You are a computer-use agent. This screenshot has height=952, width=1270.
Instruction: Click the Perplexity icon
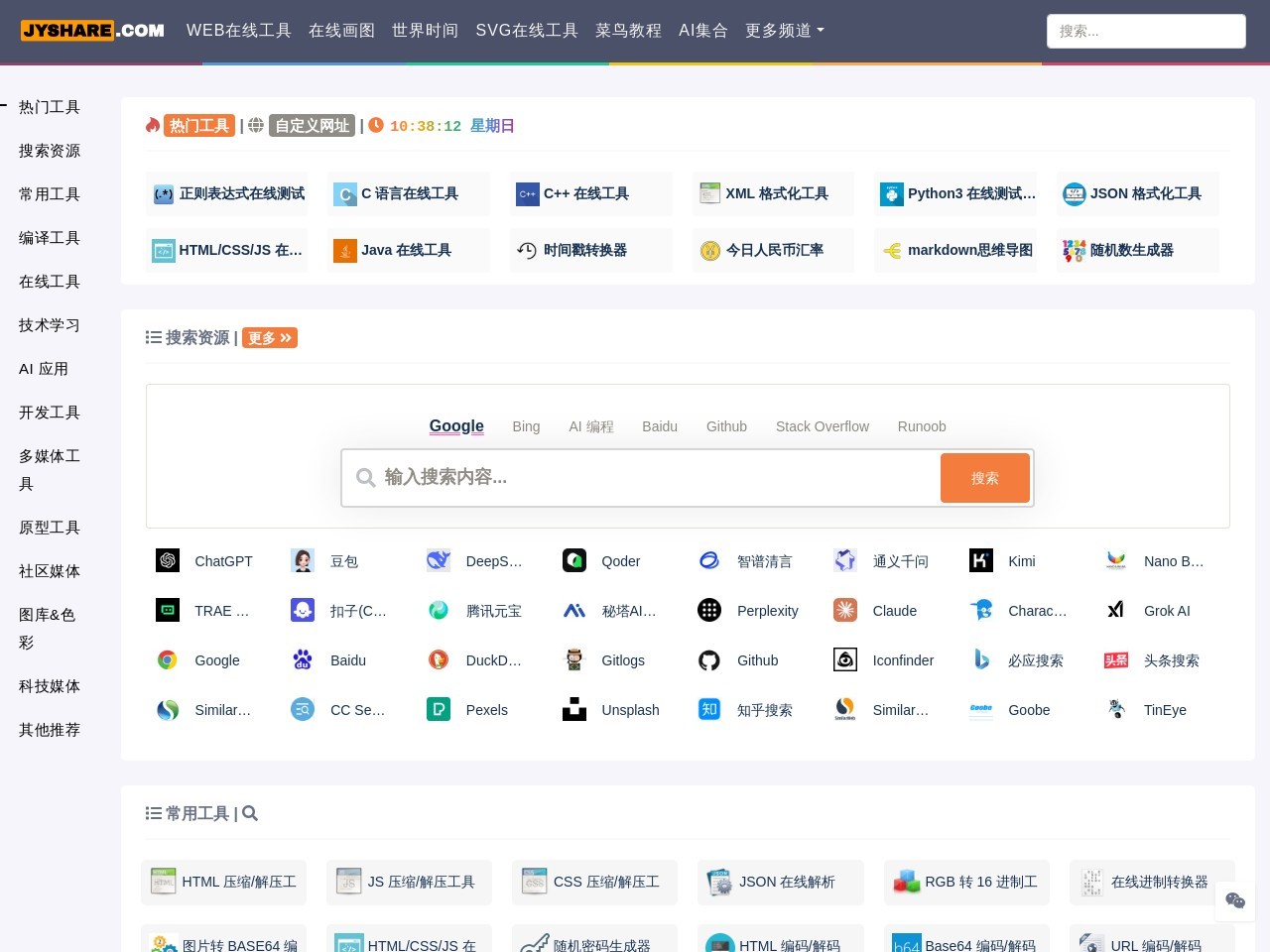[709, 611]
